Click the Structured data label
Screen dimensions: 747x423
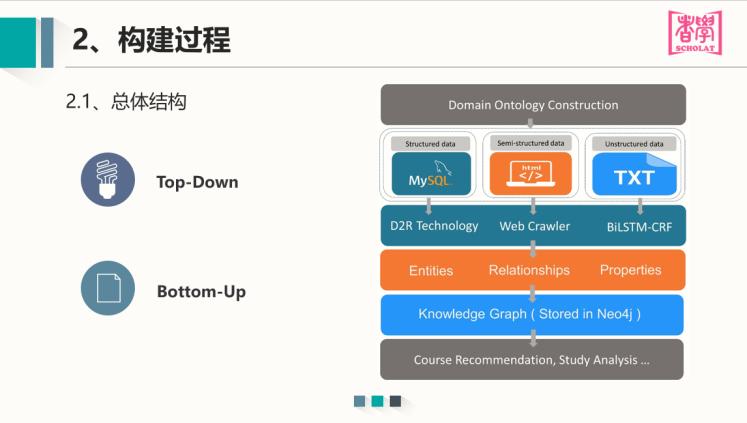point(430,144)
